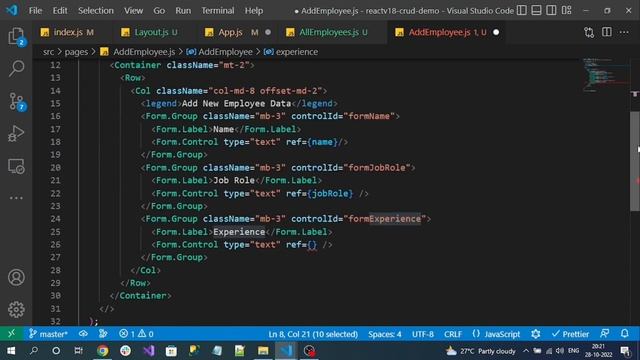Show additional views ellipsis in activity bar

pos(16,198)
